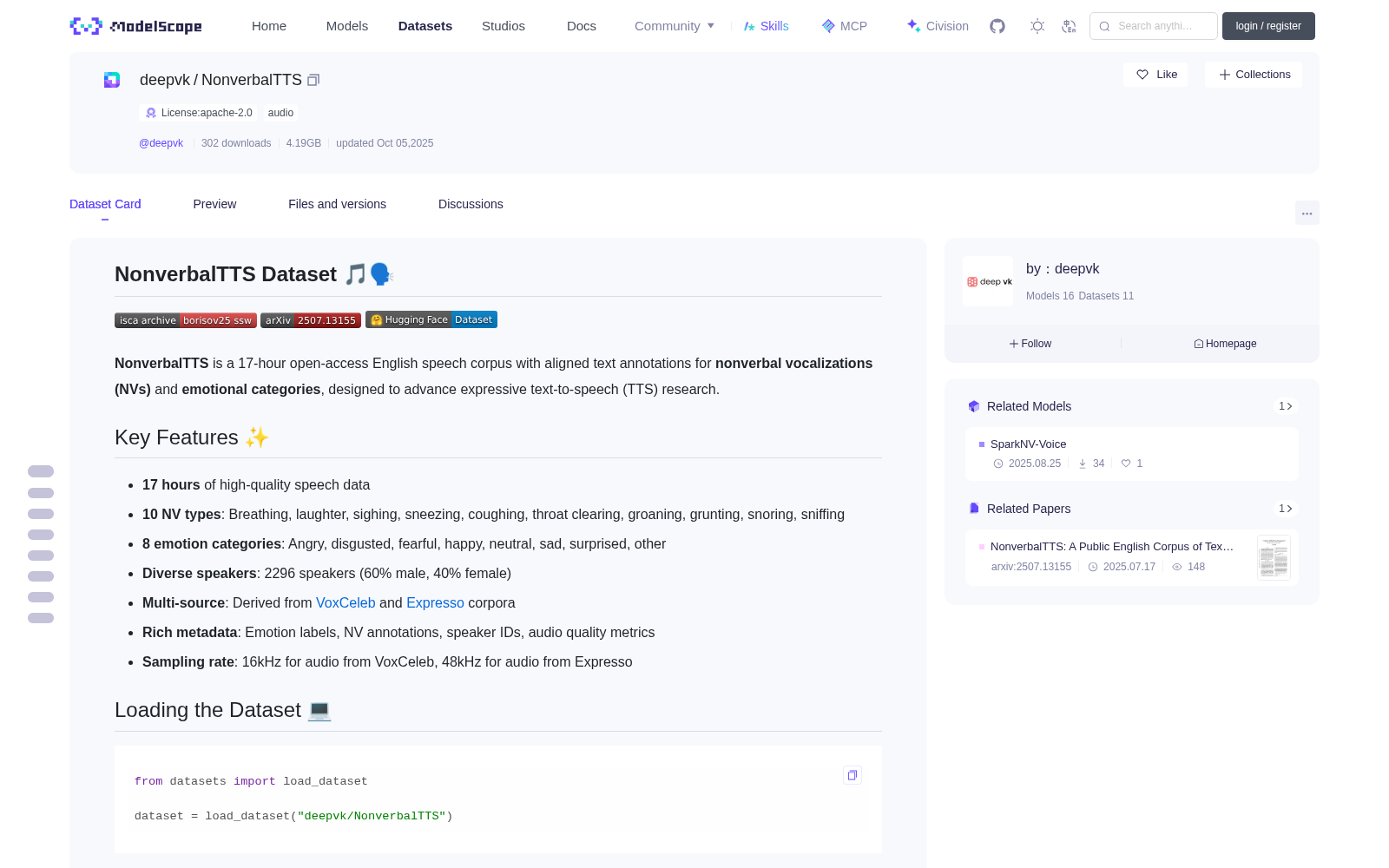The image size is (1389, 868).
Task: Open the VoxCeleb link
Action: (x=346, y=603)
